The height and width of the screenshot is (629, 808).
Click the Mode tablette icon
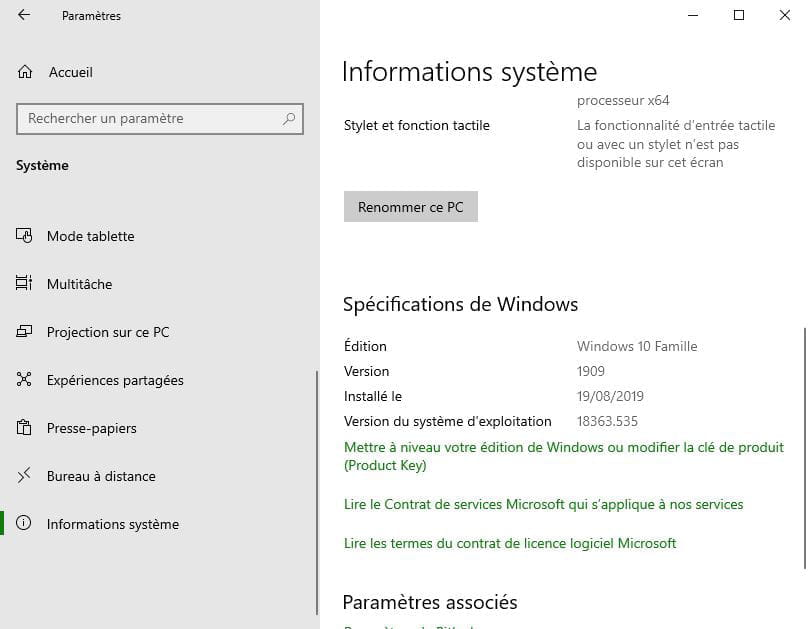24,235
